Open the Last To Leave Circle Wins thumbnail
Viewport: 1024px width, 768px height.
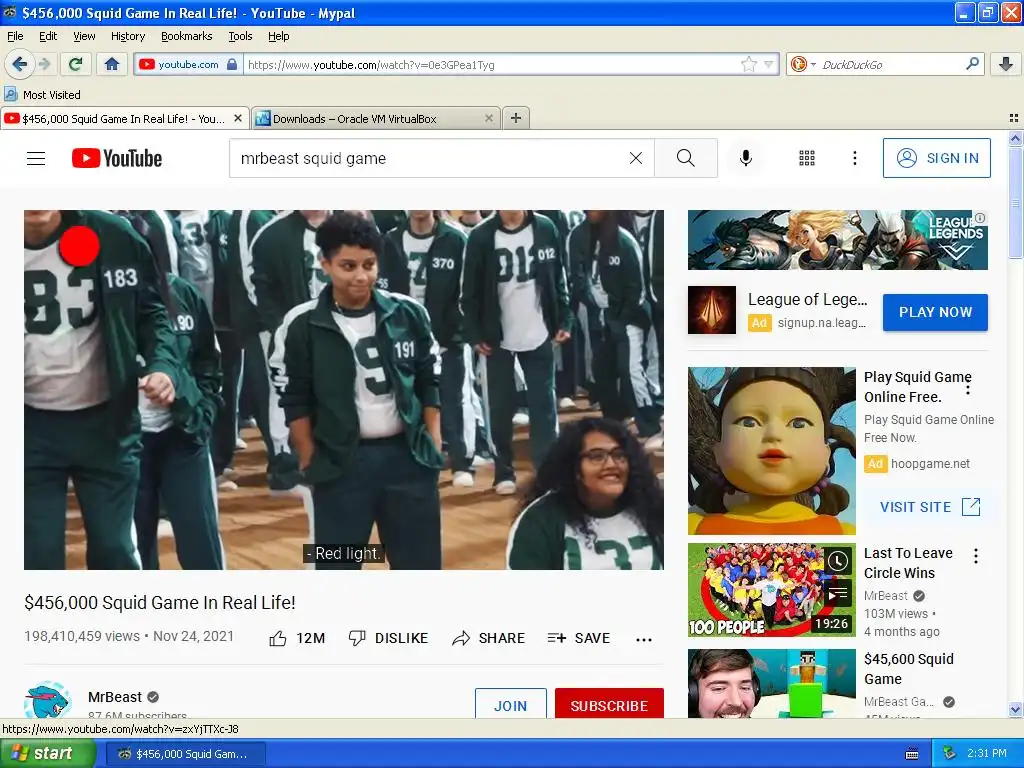click(x=771, y=590)
